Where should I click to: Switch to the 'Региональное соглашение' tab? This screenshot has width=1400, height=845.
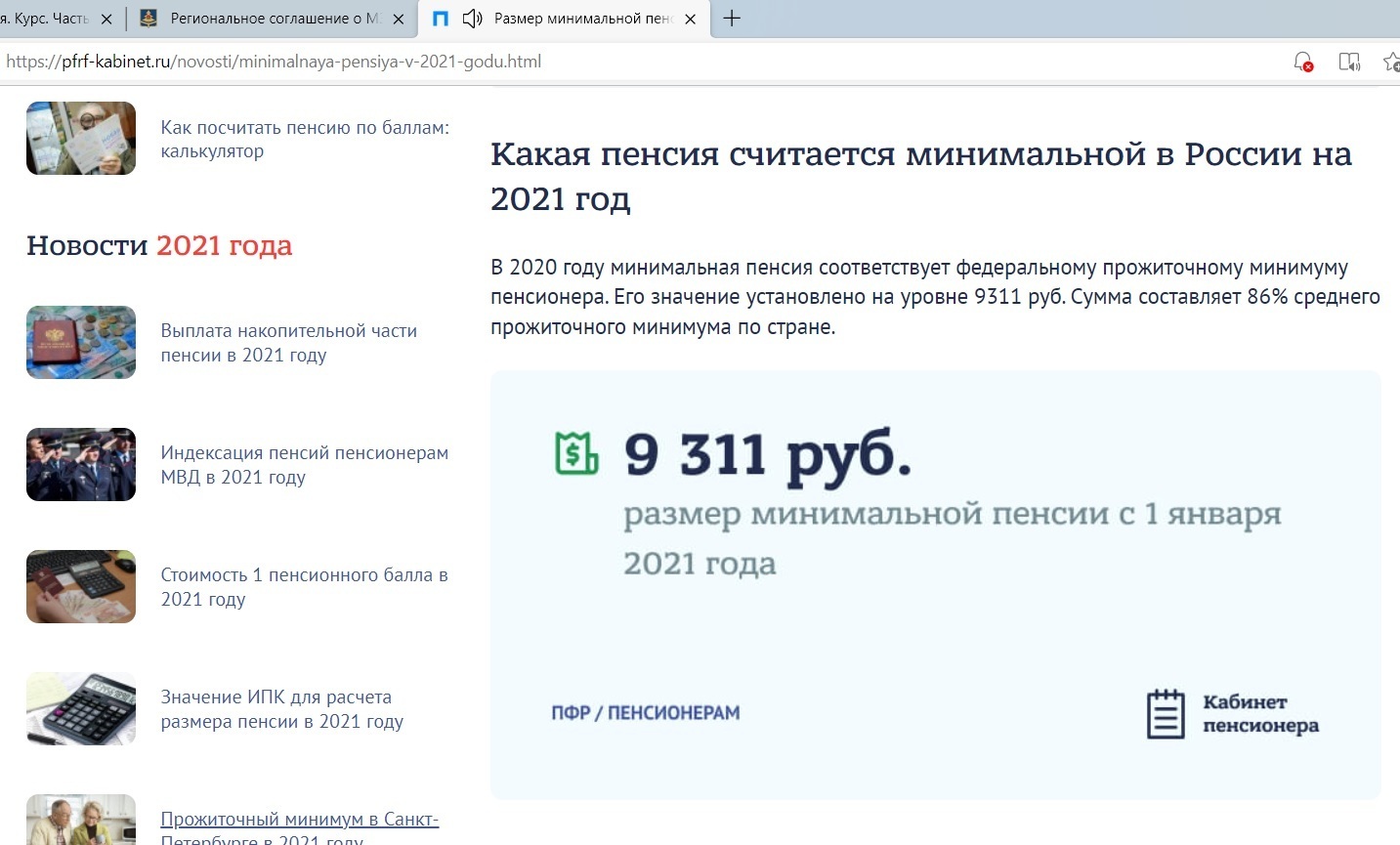[264, 19]
